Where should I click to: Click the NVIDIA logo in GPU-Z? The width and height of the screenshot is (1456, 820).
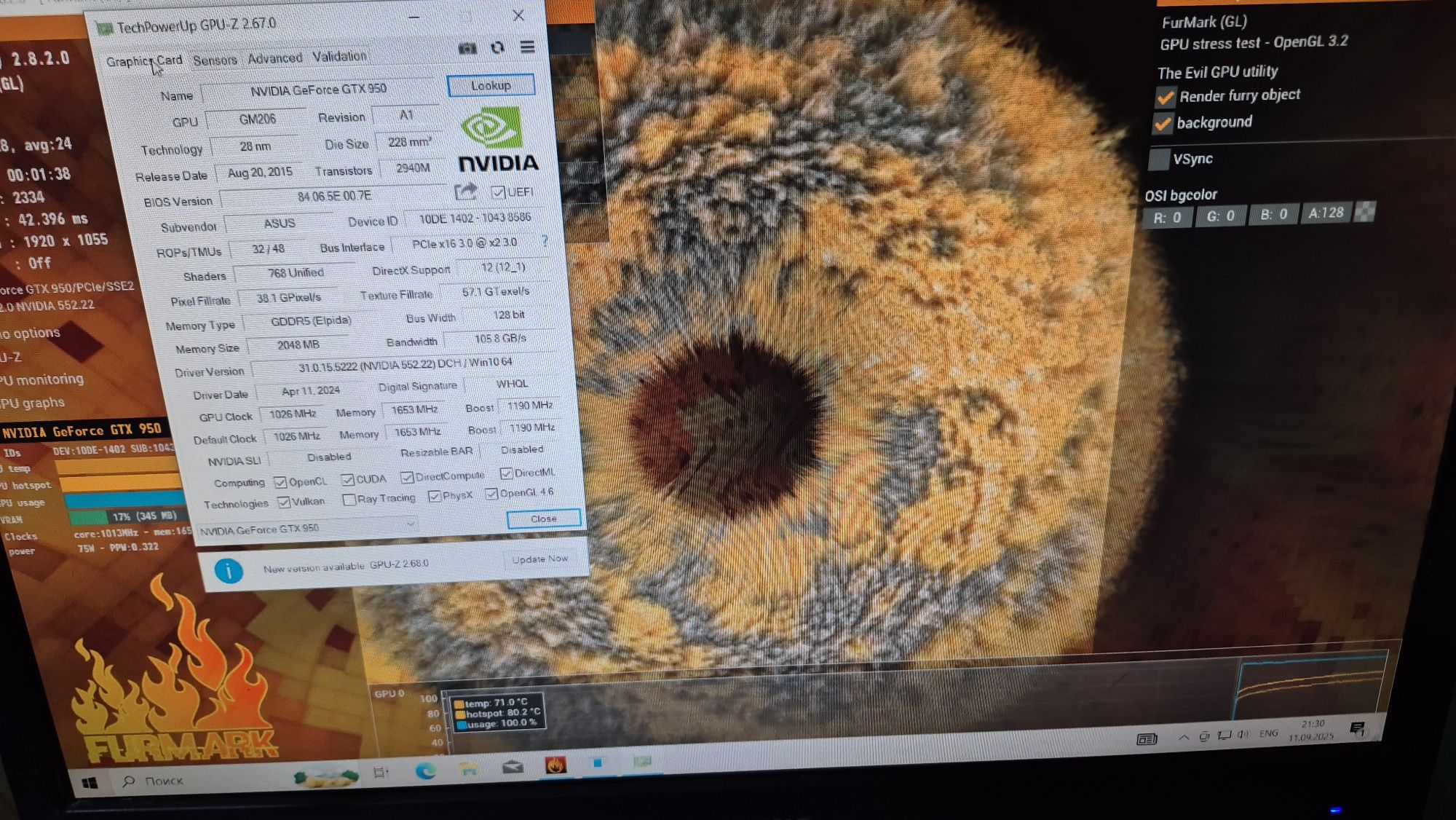(499, 140)
